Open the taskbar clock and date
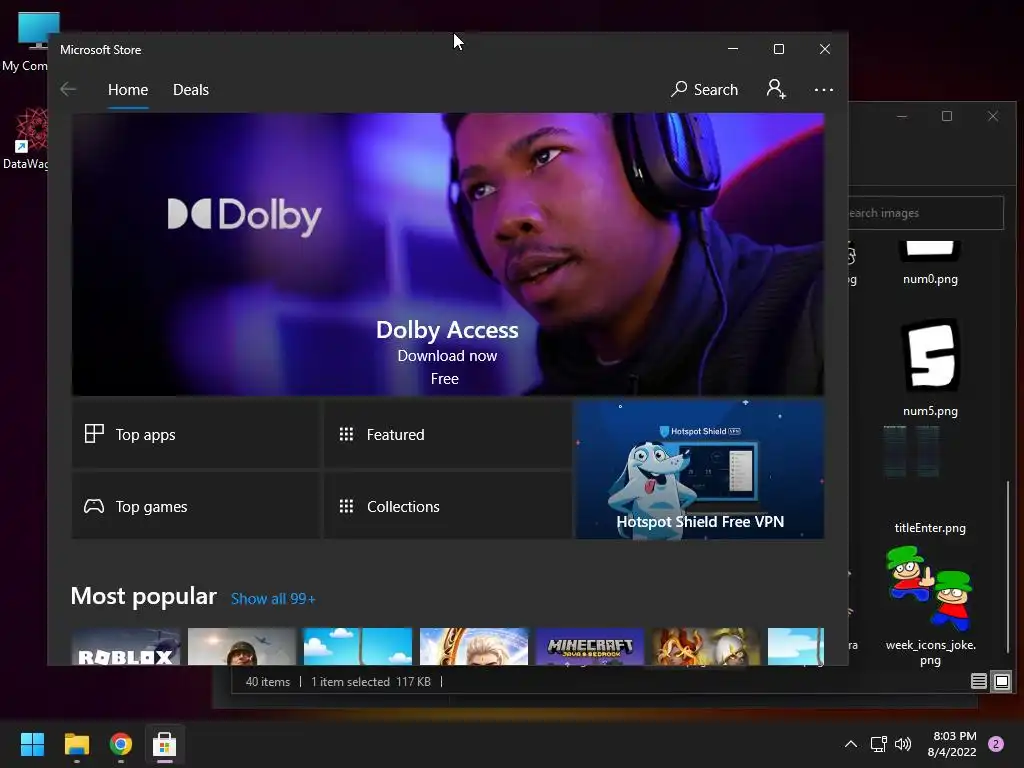The width and height of the screenshot is (1024, 768). [x=952, y=744]
